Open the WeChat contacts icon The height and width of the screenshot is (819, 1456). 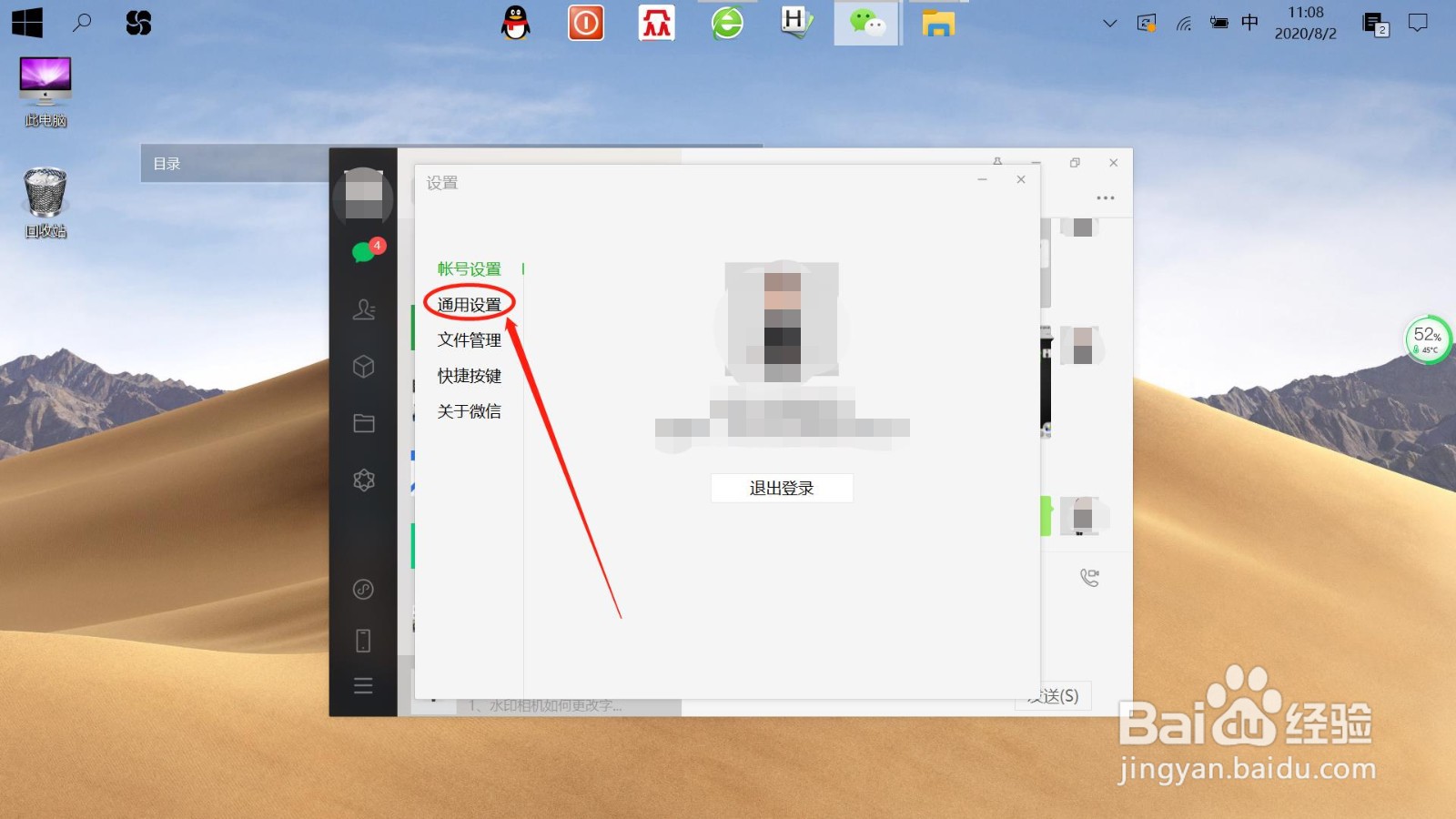pos(364,309)
